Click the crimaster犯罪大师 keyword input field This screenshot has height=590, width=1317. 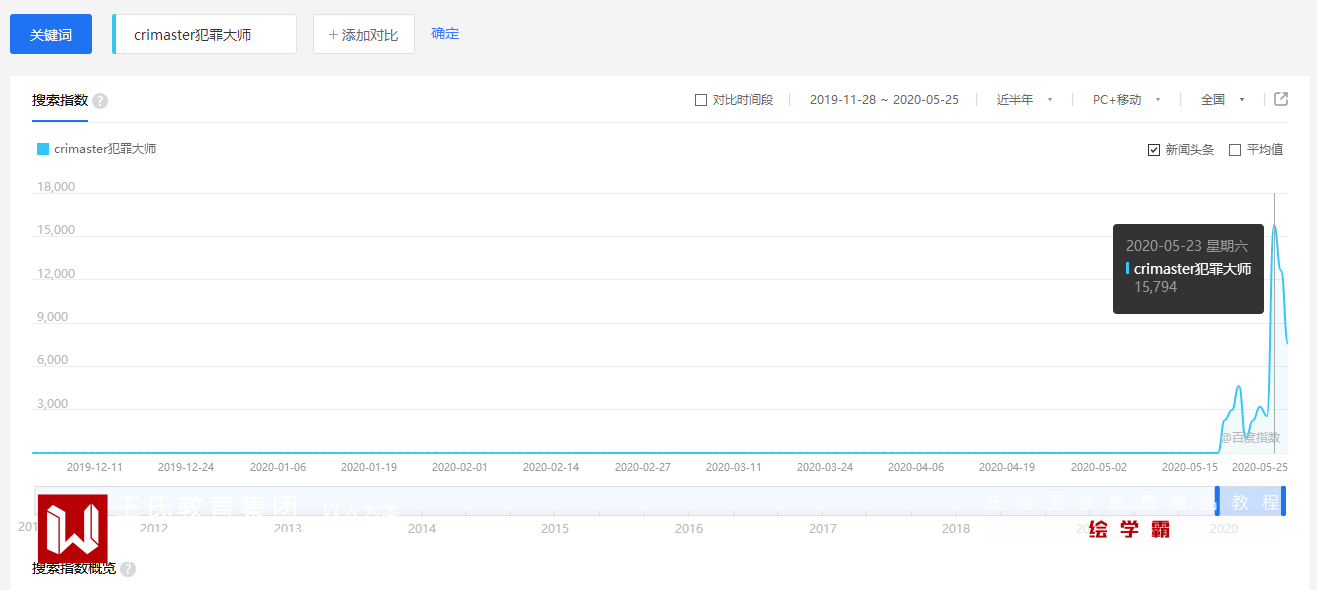point(205,34)
